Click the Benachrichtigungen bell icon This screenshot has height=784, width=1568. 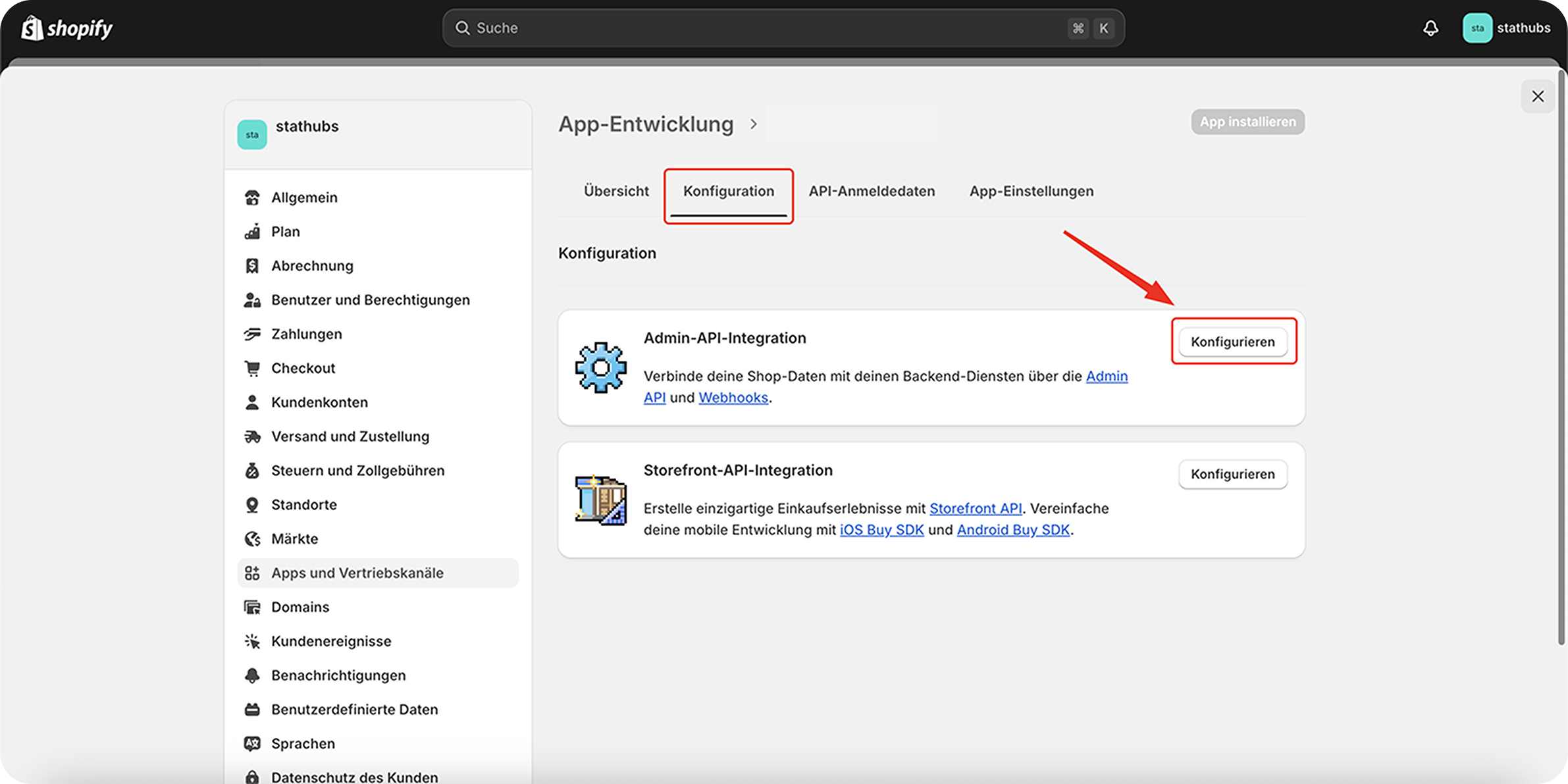click(x=252, y=675)
